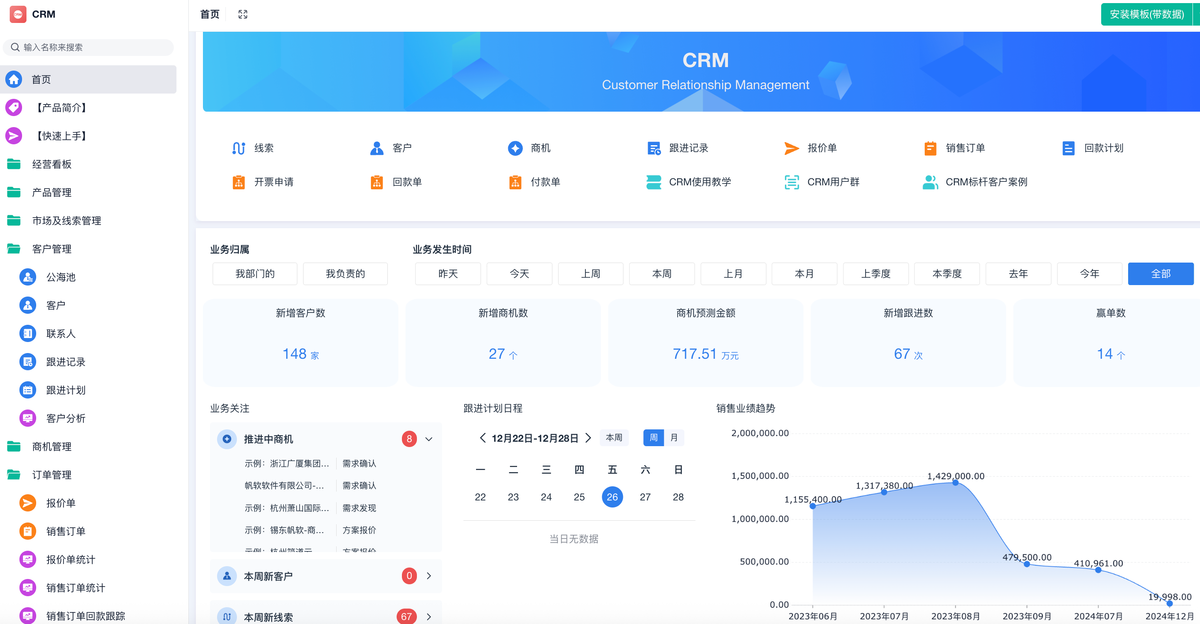Jump calendar to 本周
This screenshot has width=1200, height=624.
tap(614, 438)
